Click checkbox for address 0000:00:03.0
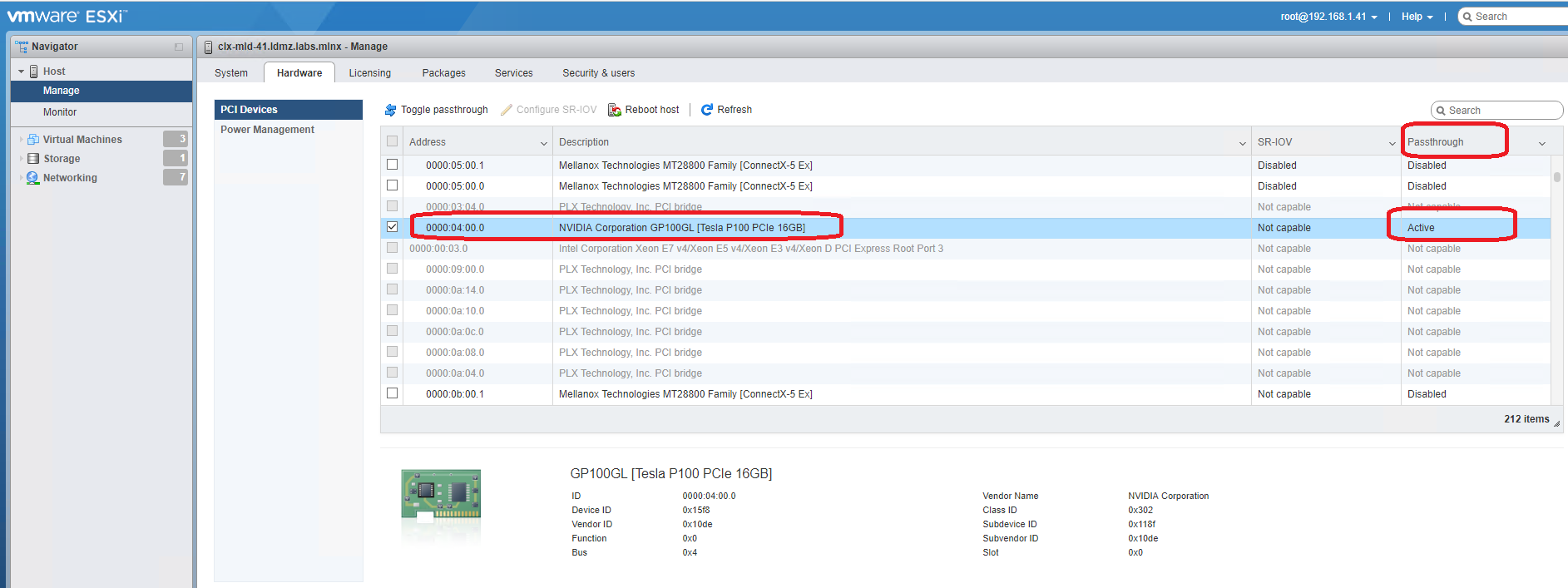 (x=392, y=248)
